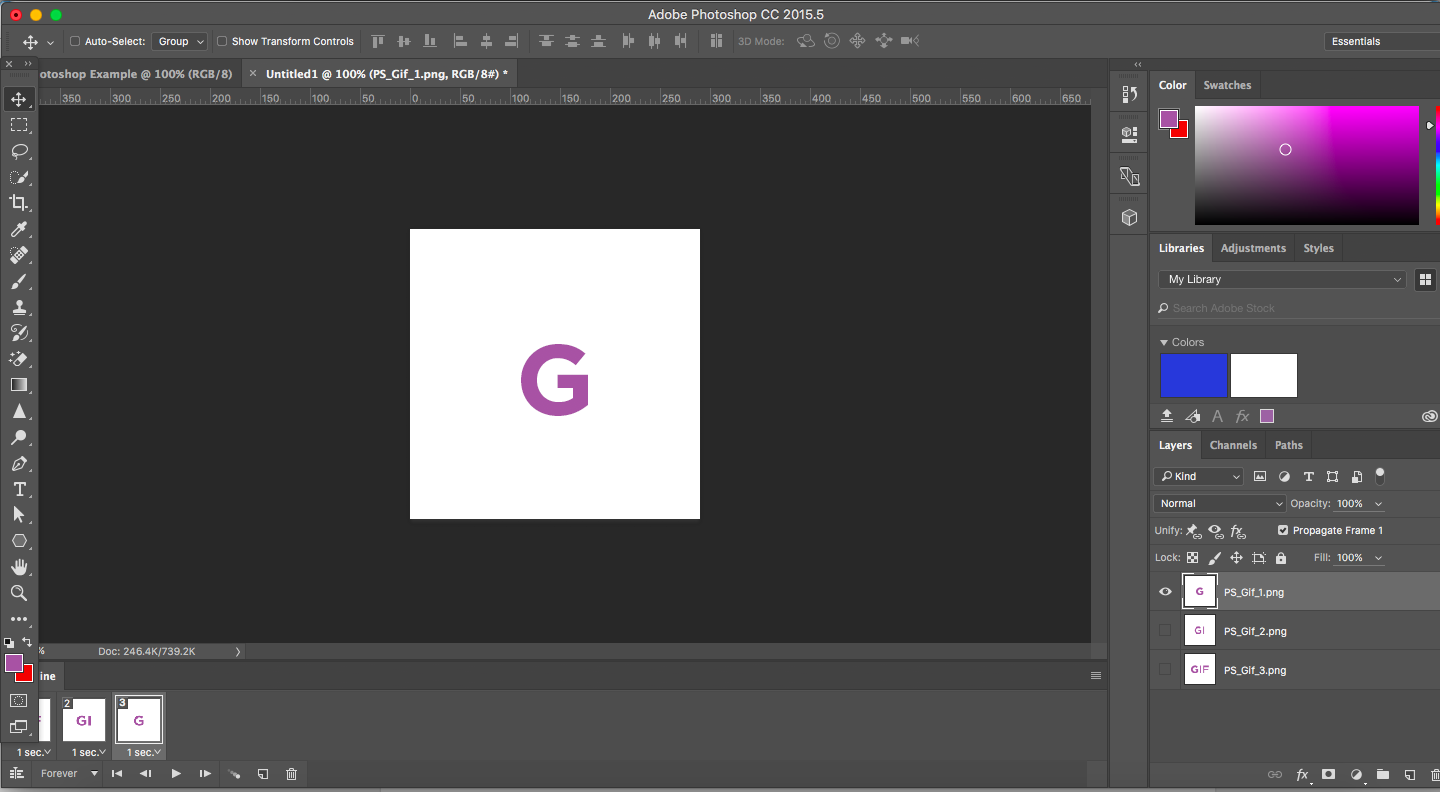The height and width of the screenshot is (792, 1440).
Task: Create a new group folder in Layers
Action: (1383, 774)
